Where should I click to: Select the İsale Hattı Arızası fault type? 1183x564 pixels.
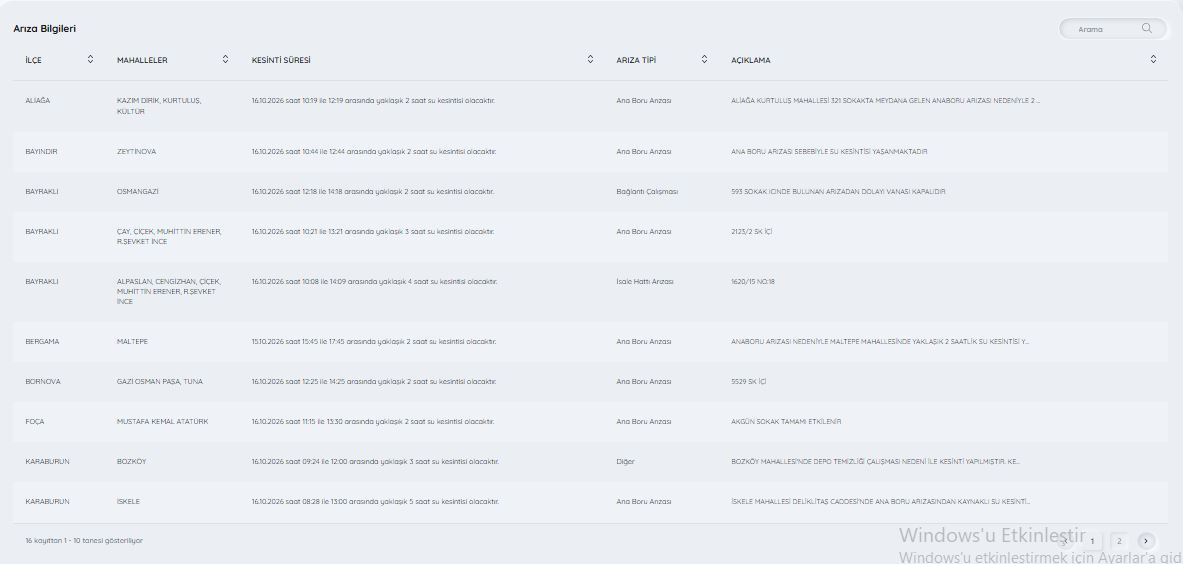point(644,281)
